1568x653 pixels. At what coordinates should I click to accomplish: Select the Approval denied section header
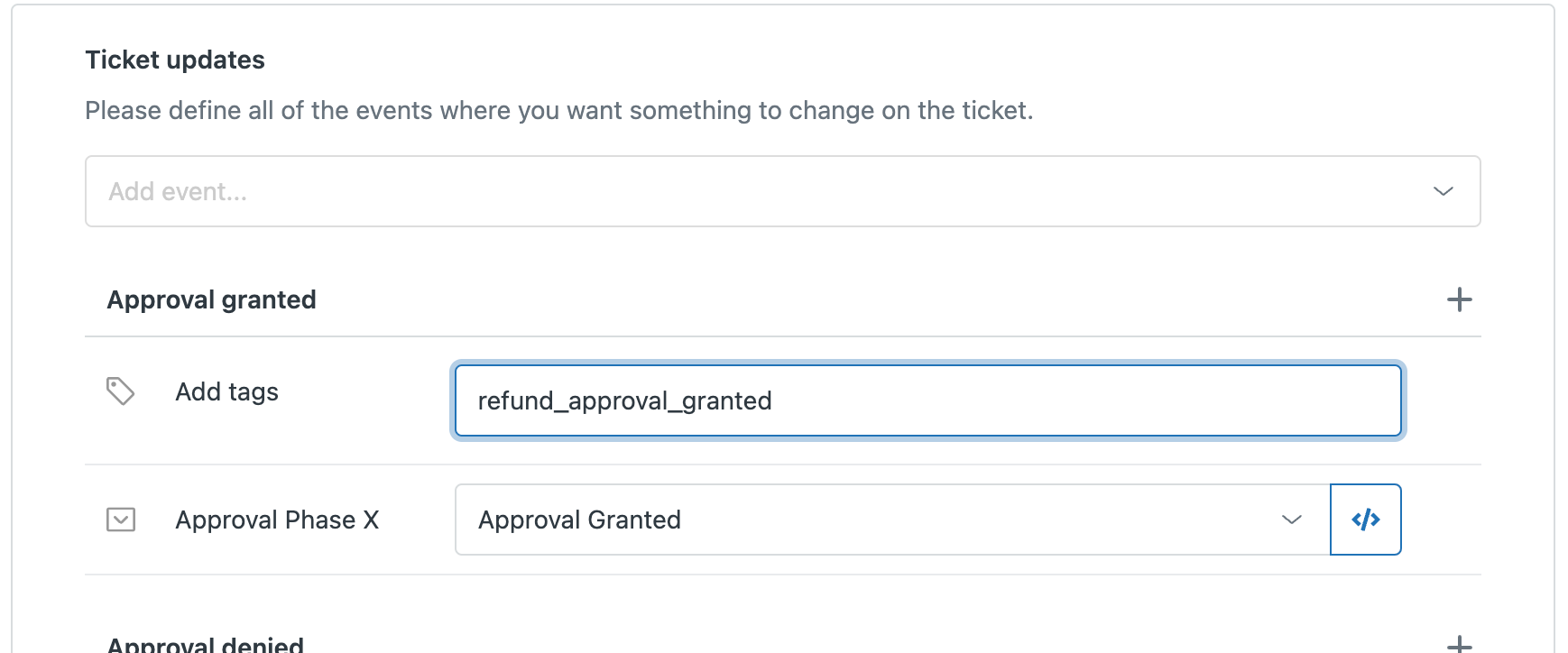coord(206,643)
